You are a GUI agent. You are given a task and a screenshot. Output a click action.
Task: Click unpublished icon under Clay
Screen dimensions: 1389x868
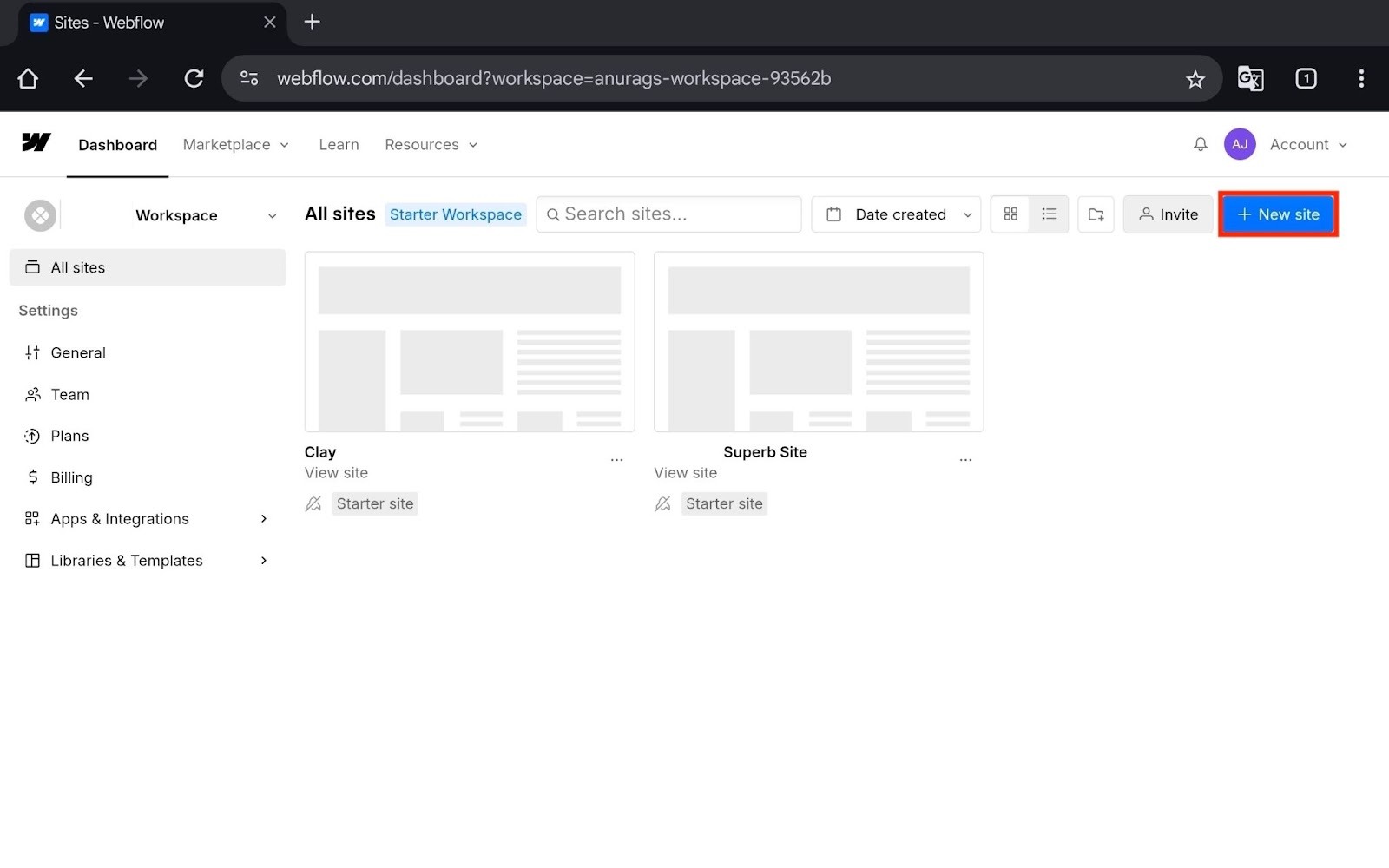point(313,503)
